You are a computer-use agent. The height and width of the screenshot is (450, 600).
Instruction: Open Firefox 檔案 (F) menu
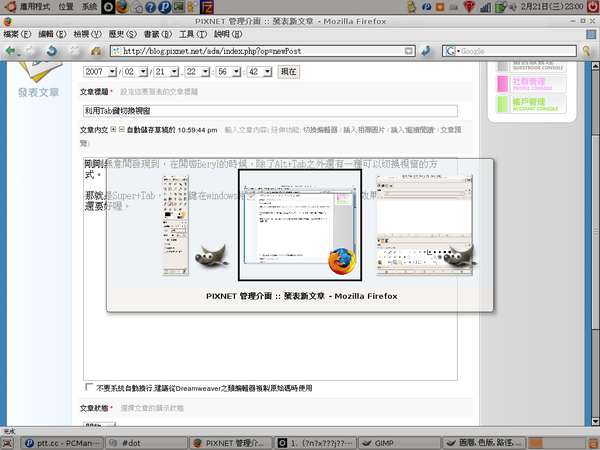(17, 34)
